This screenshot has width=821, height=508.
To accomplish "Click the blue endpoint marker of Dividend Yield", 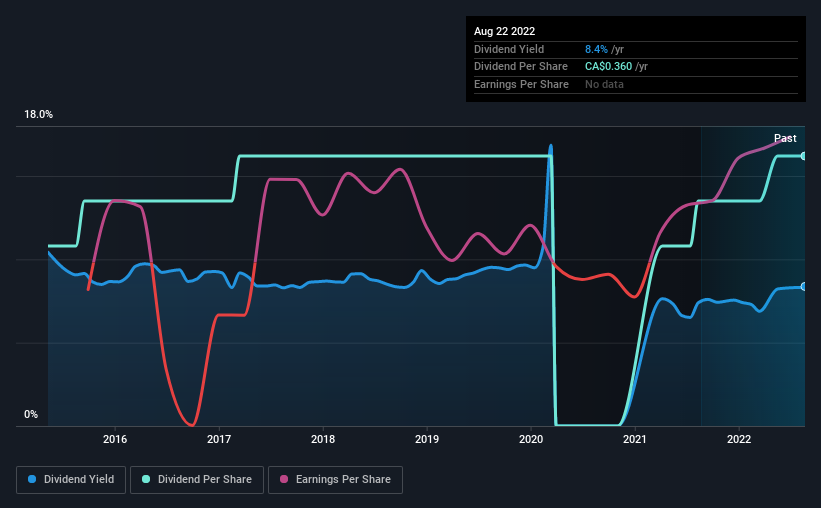I will point(803,286).
